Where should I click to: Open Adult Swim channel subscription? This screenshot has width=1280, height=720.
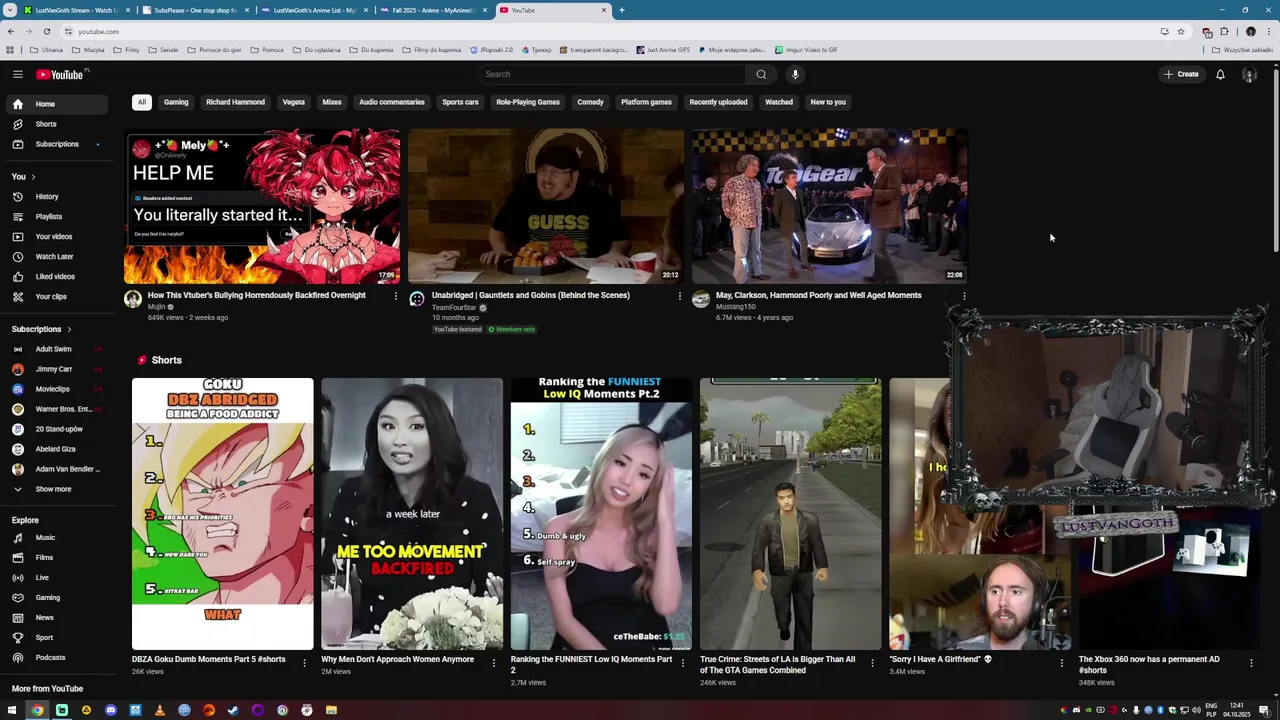(x=58, y=349)
